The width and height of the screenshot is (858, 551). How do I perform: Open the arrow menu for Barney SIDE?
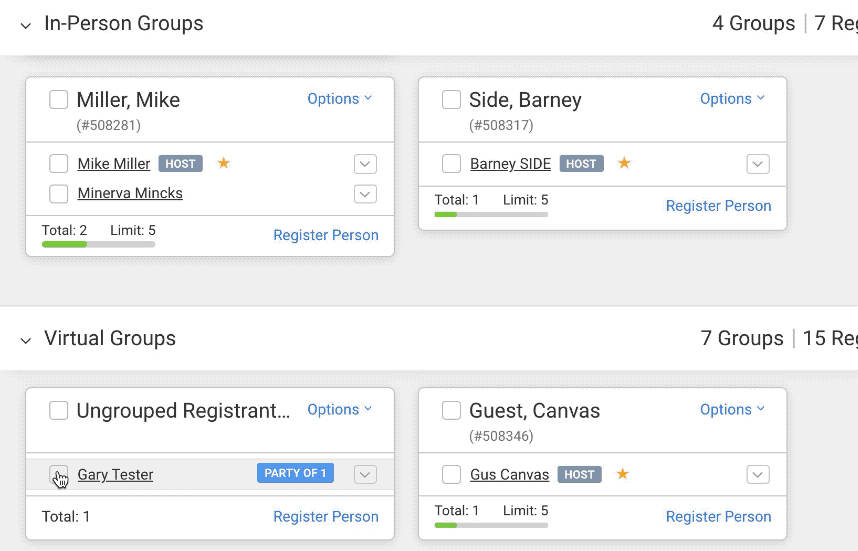(758, 164)
